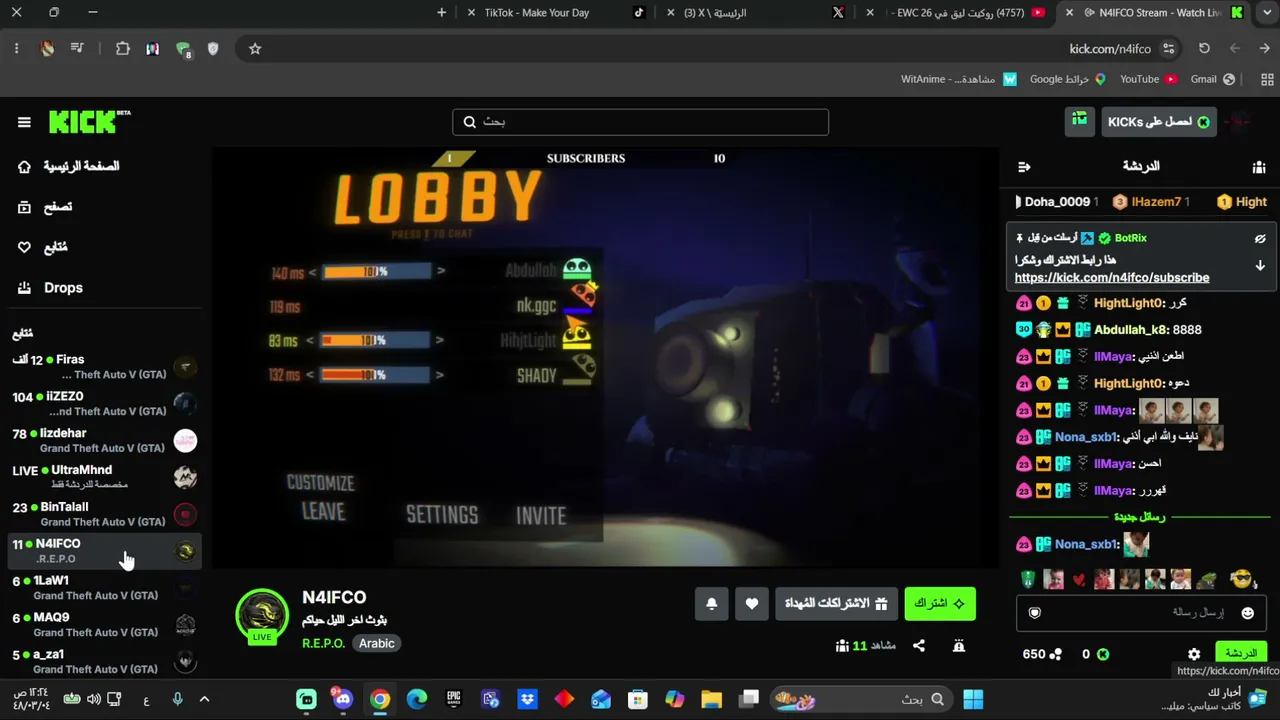This screenshot has width=1280, height=720.
Task: Expand the pinned message down arrow
Action: (x=1260, y=266)
